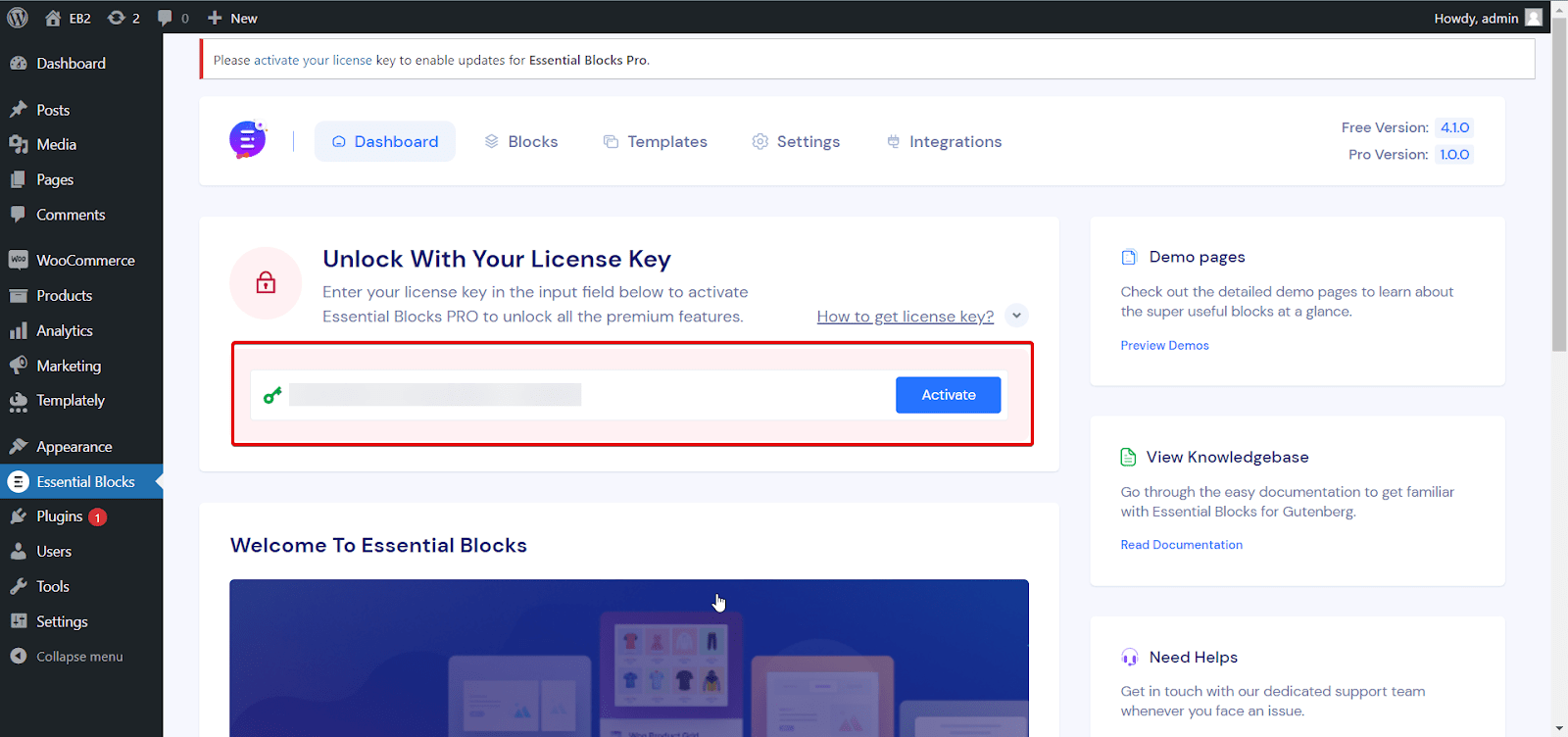Click the Unlock With Your License Key heading
This screenshot has height=737, width=1568.
[x=497, y=260]
